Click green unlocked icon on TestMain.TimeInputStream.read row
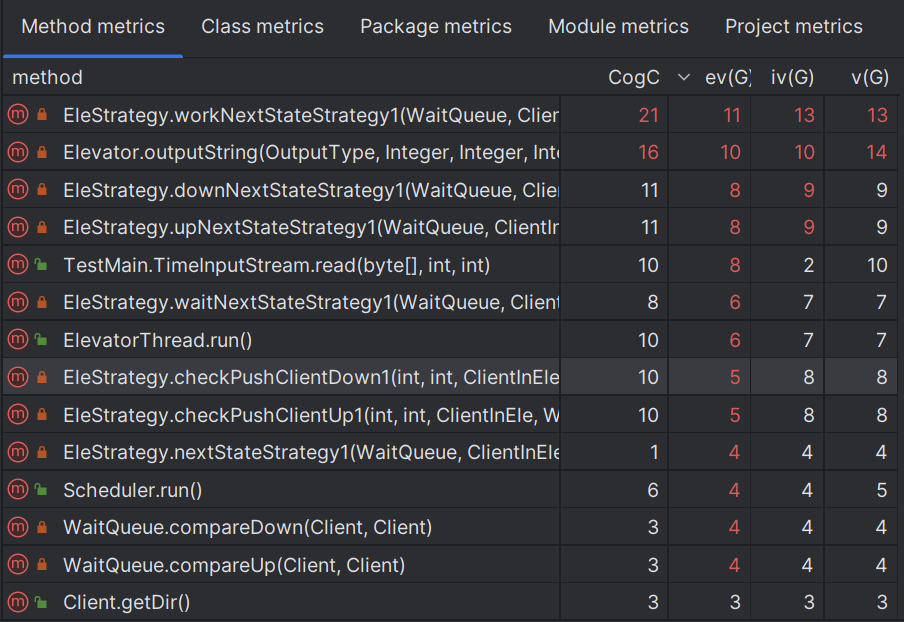The height and width of the screenshot is (622, 904). point(42,265)
